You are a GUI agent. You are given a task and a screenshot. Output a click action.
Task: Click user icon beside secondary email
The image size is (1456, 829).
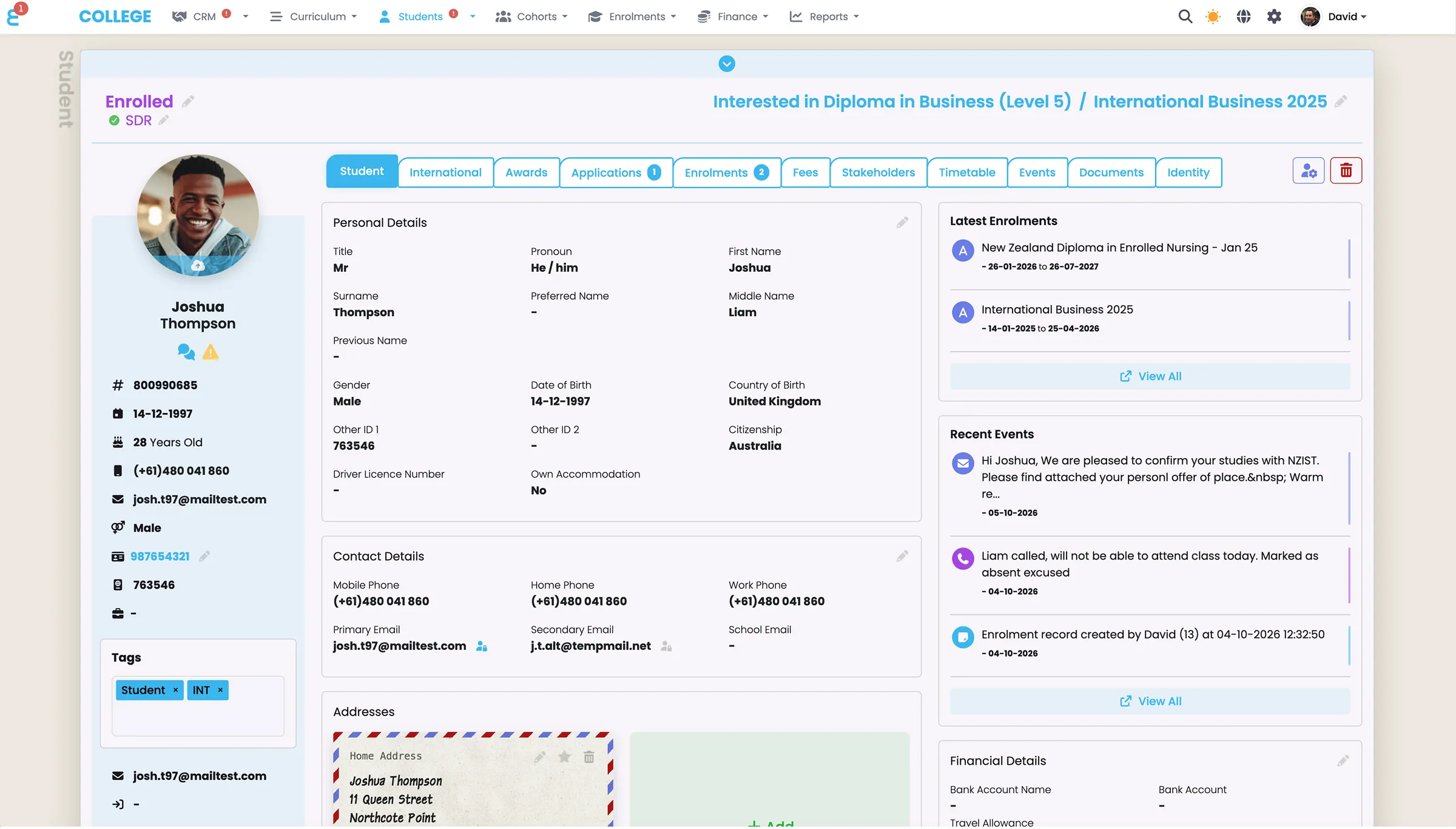click(x=666, y=646)
